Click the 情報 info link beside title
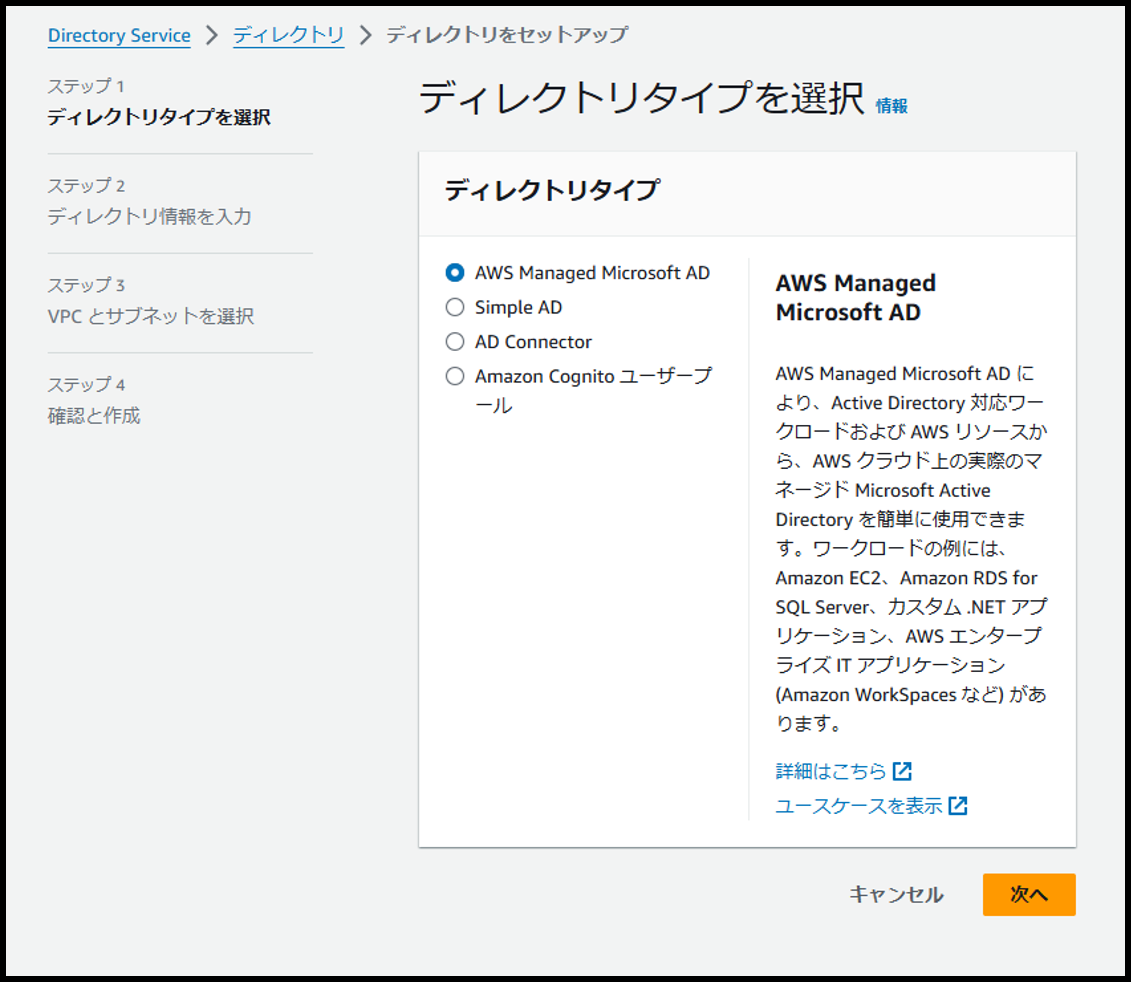Image resolution: width=1131 pixels, height=982 pixels. [892, 106]
